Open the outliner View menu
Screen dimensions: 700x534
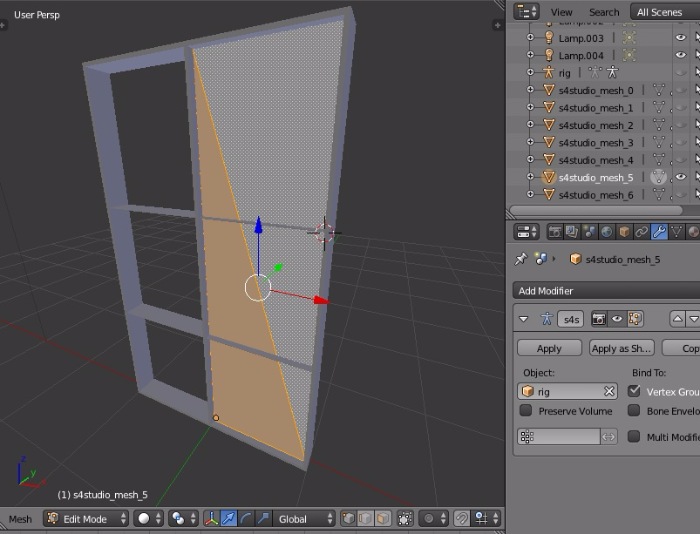(x=561, y=12)
